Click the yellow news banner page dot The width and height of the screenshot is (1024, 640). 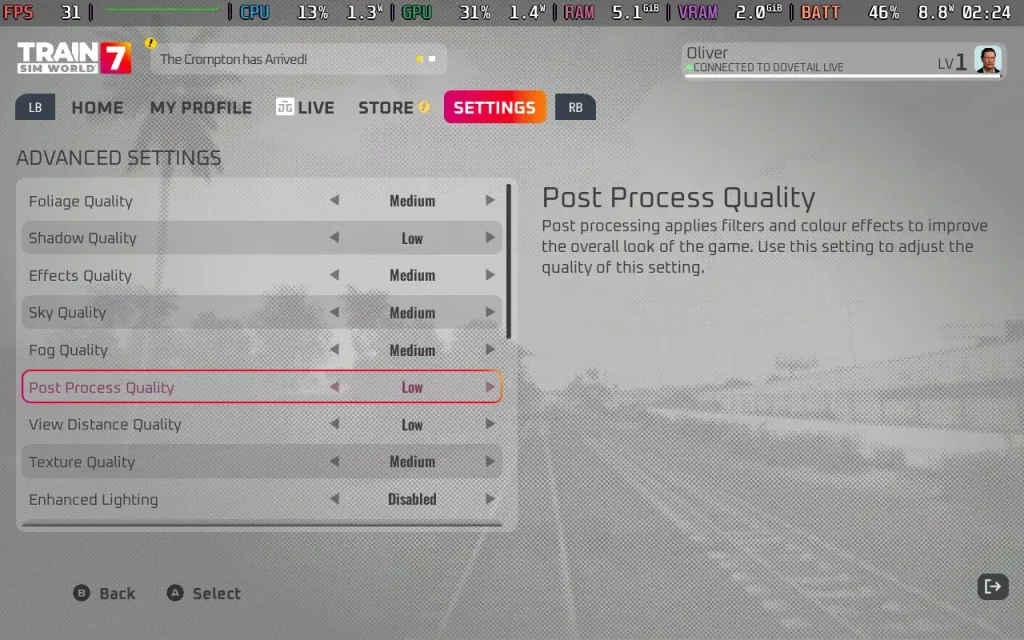(x=419, y=59)
